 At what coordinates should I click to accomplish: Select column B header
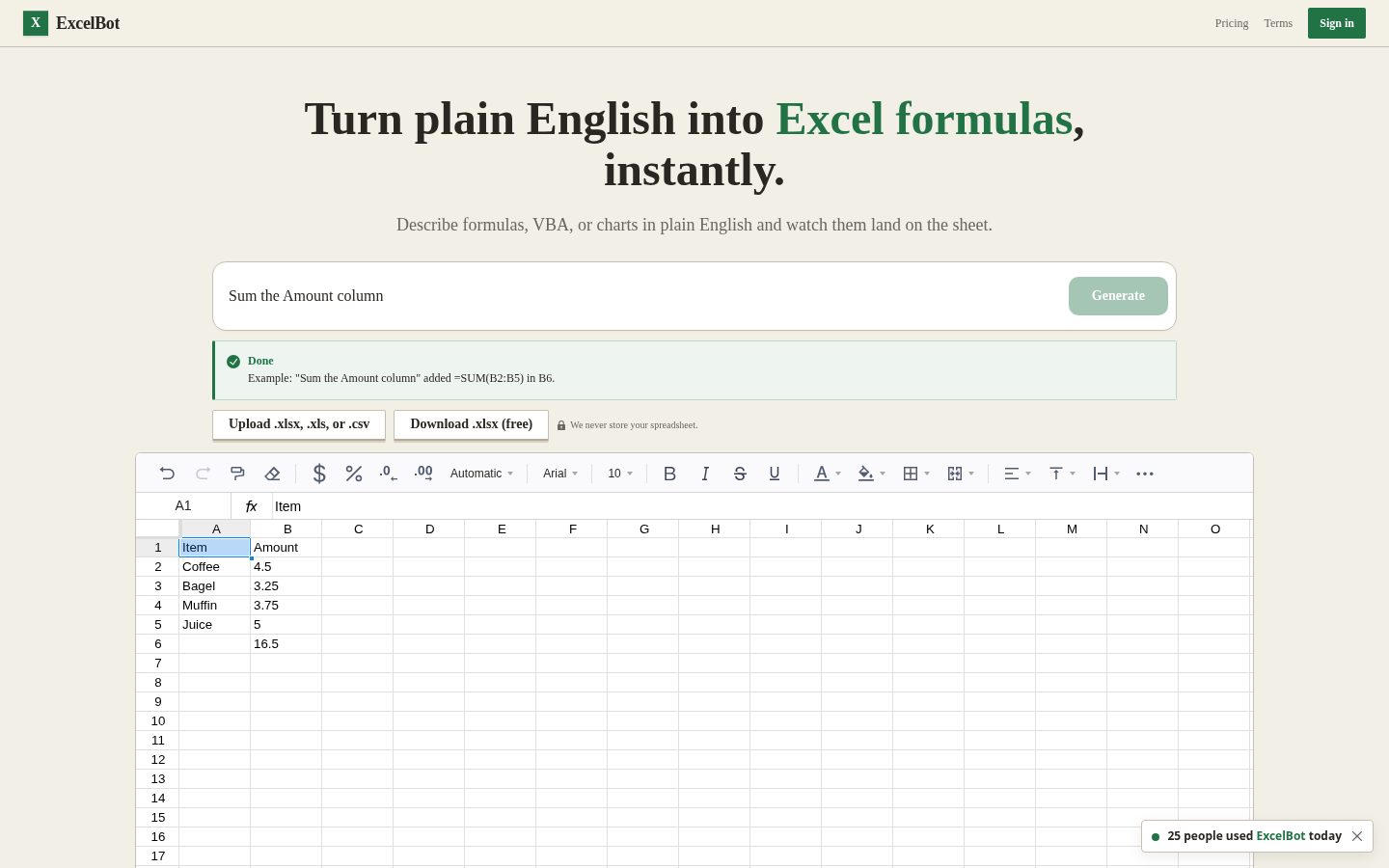click(287, 529)
